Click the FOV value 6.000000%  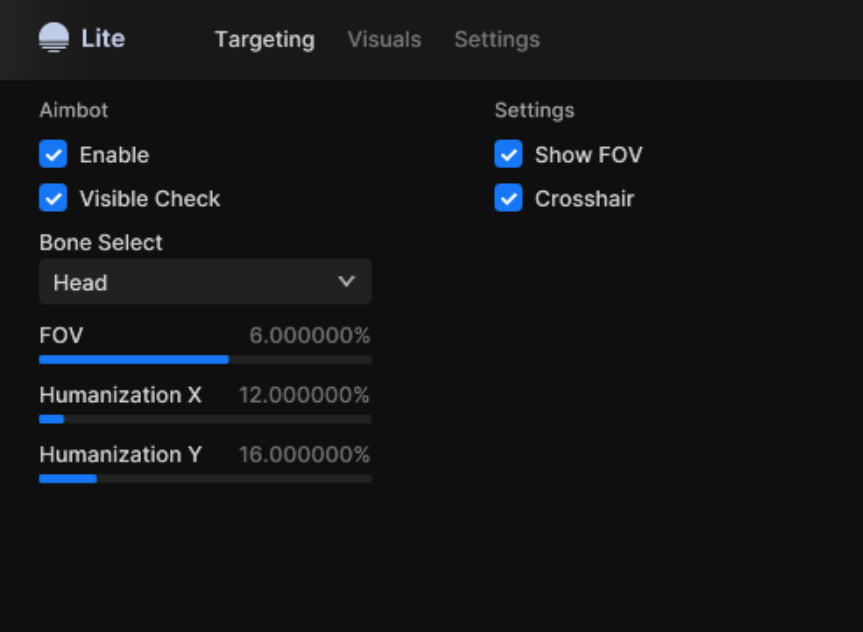click(310, 335)
